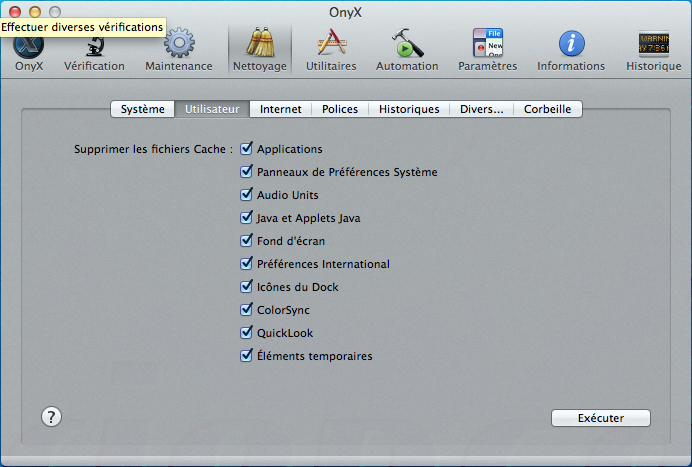
Task: Switch to the Système tab
Action: (x=143, y=109)
